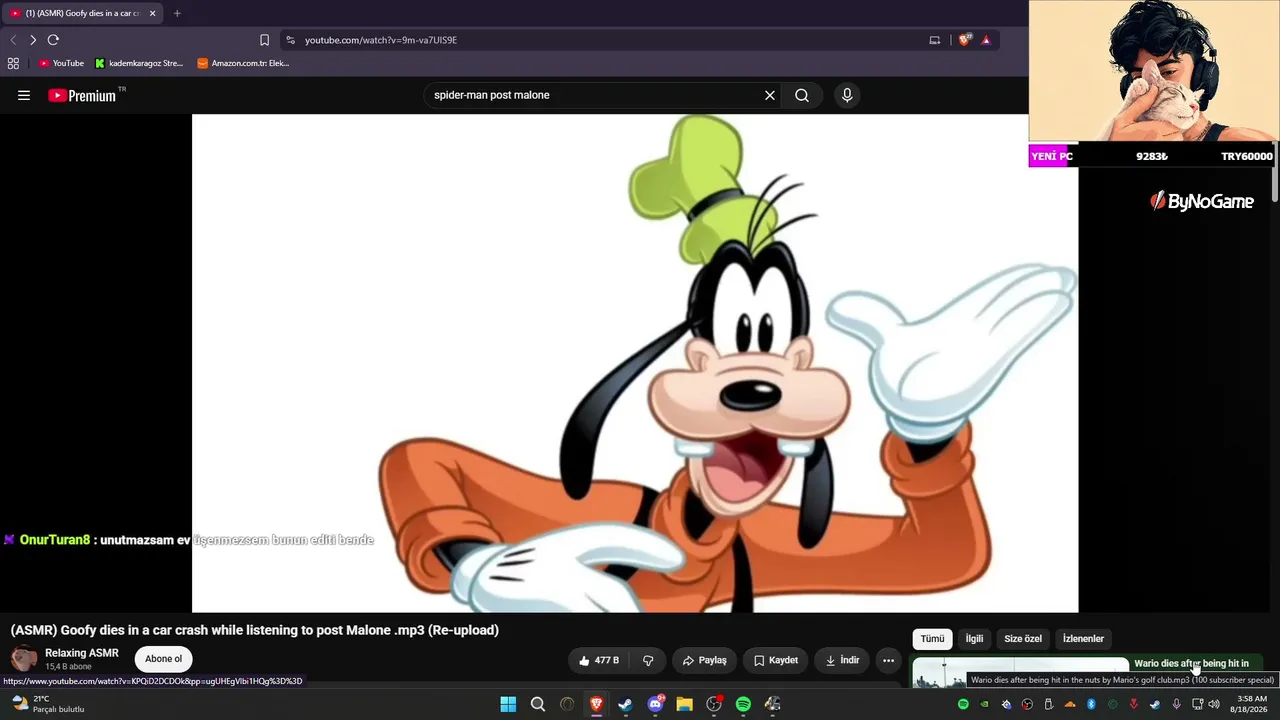Save the video with Kaydet

coord(776,660)
